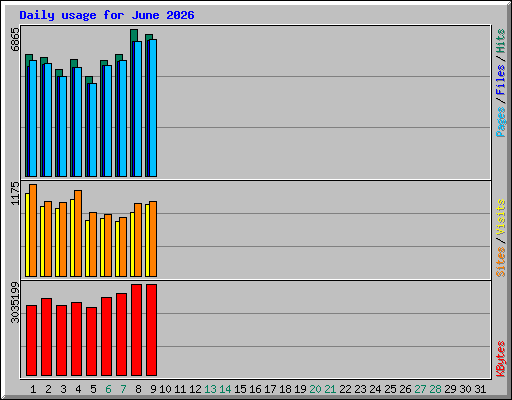
Task: Click the '1175' visits axis value
Action: click(x=15, y=193)
